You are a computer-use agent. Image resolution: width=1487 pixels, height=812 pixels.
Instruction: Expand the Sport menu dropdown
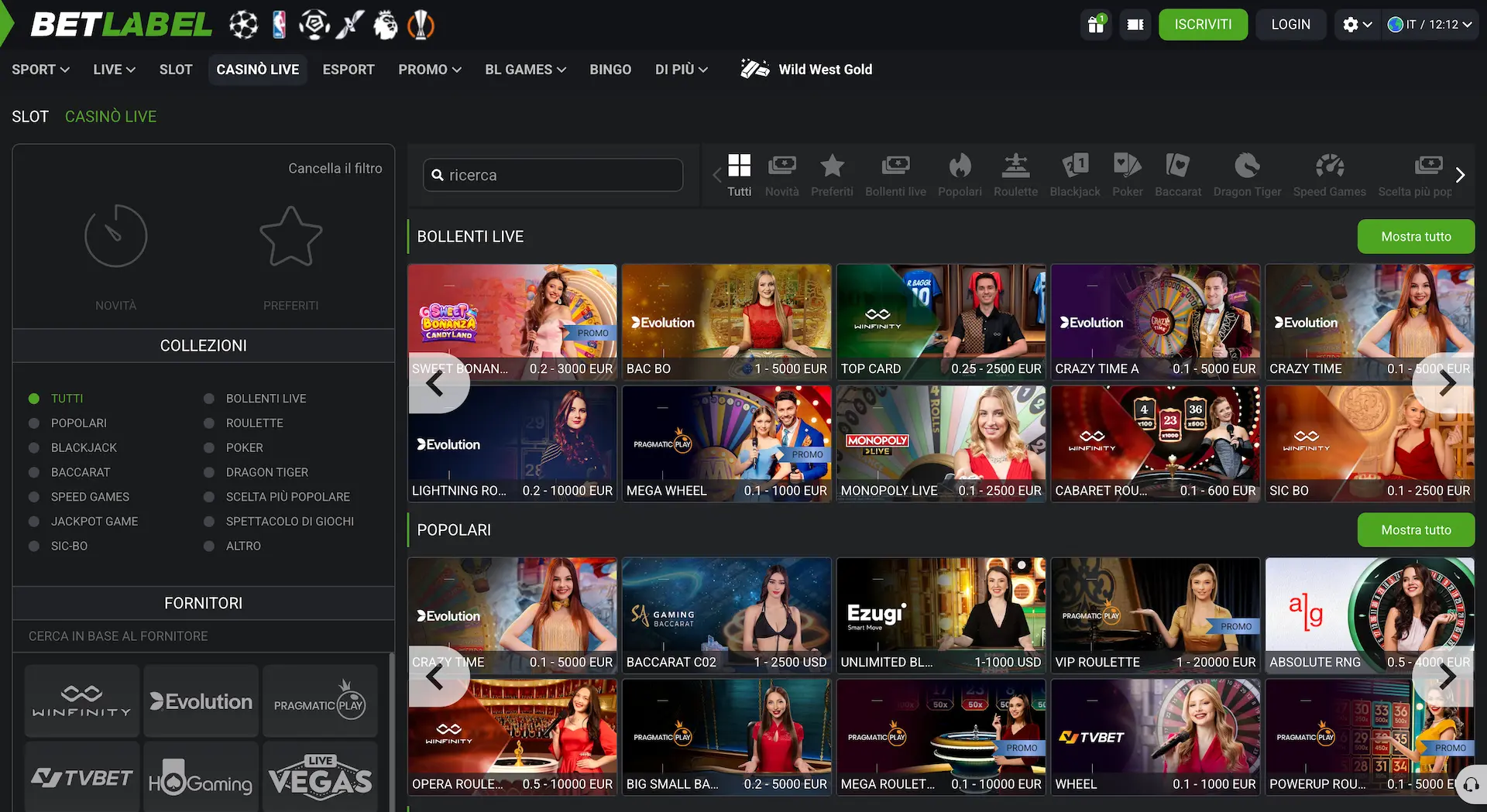click(40, 70)
